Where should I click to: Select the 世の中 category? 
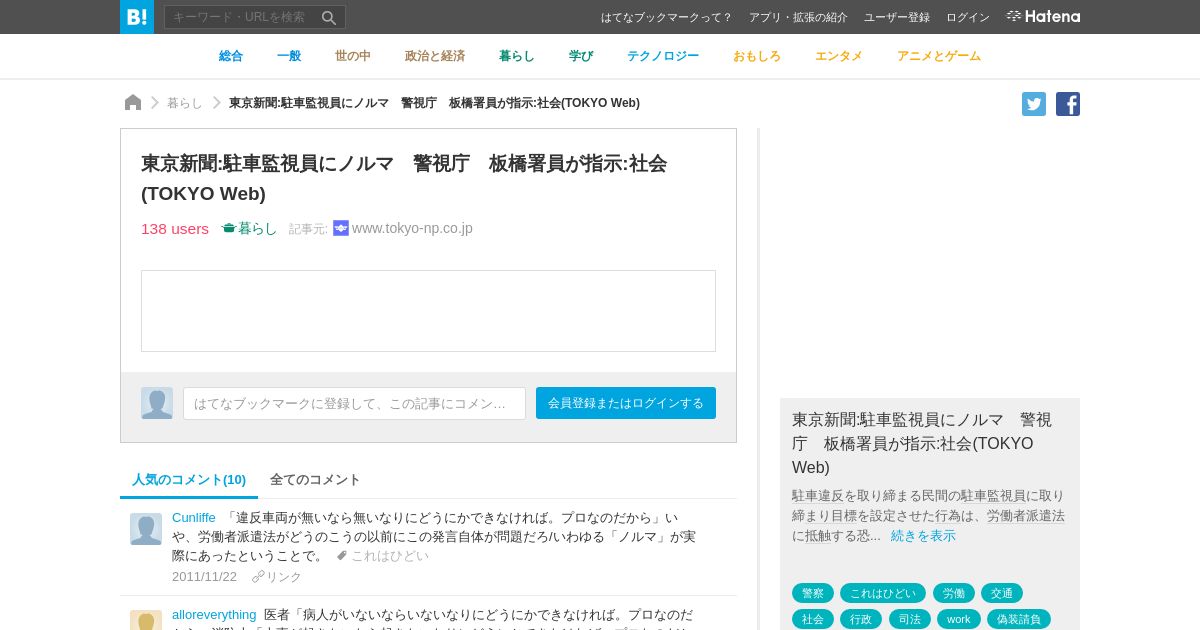[x=353, y=56]
